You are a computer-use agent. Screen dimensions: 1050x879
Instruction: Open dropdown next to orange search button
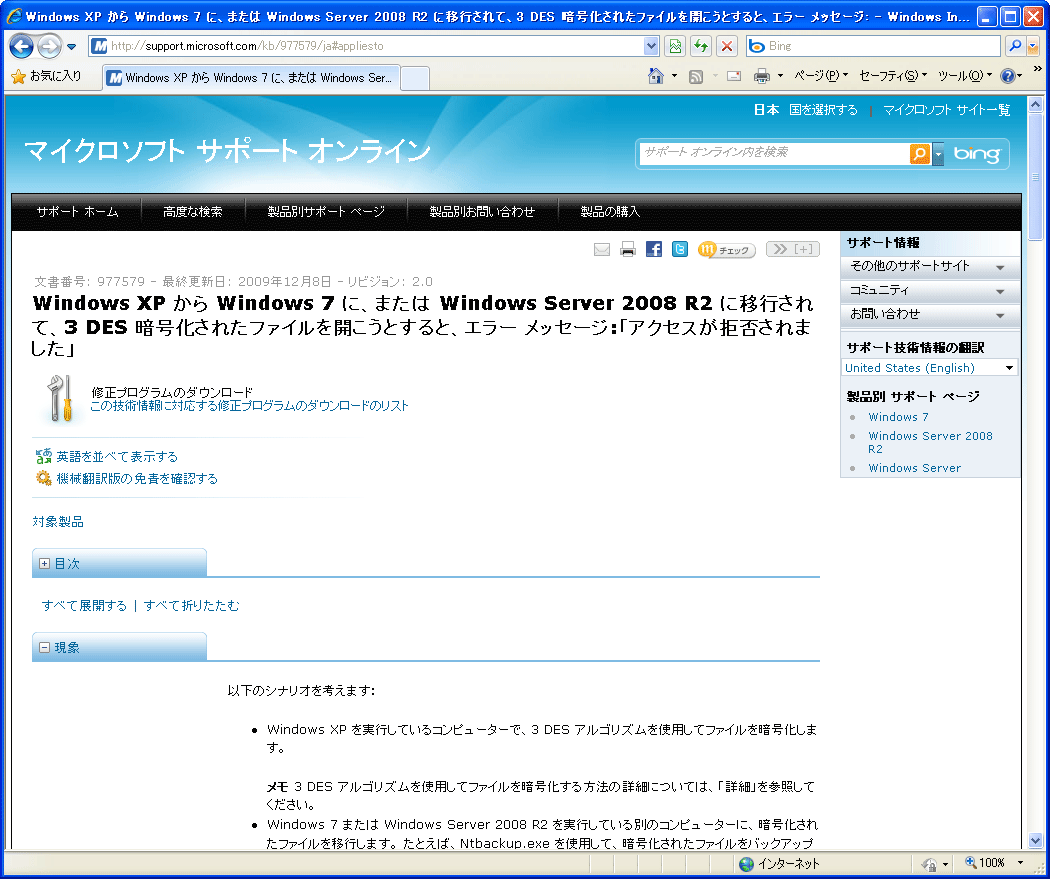(938, 154)
